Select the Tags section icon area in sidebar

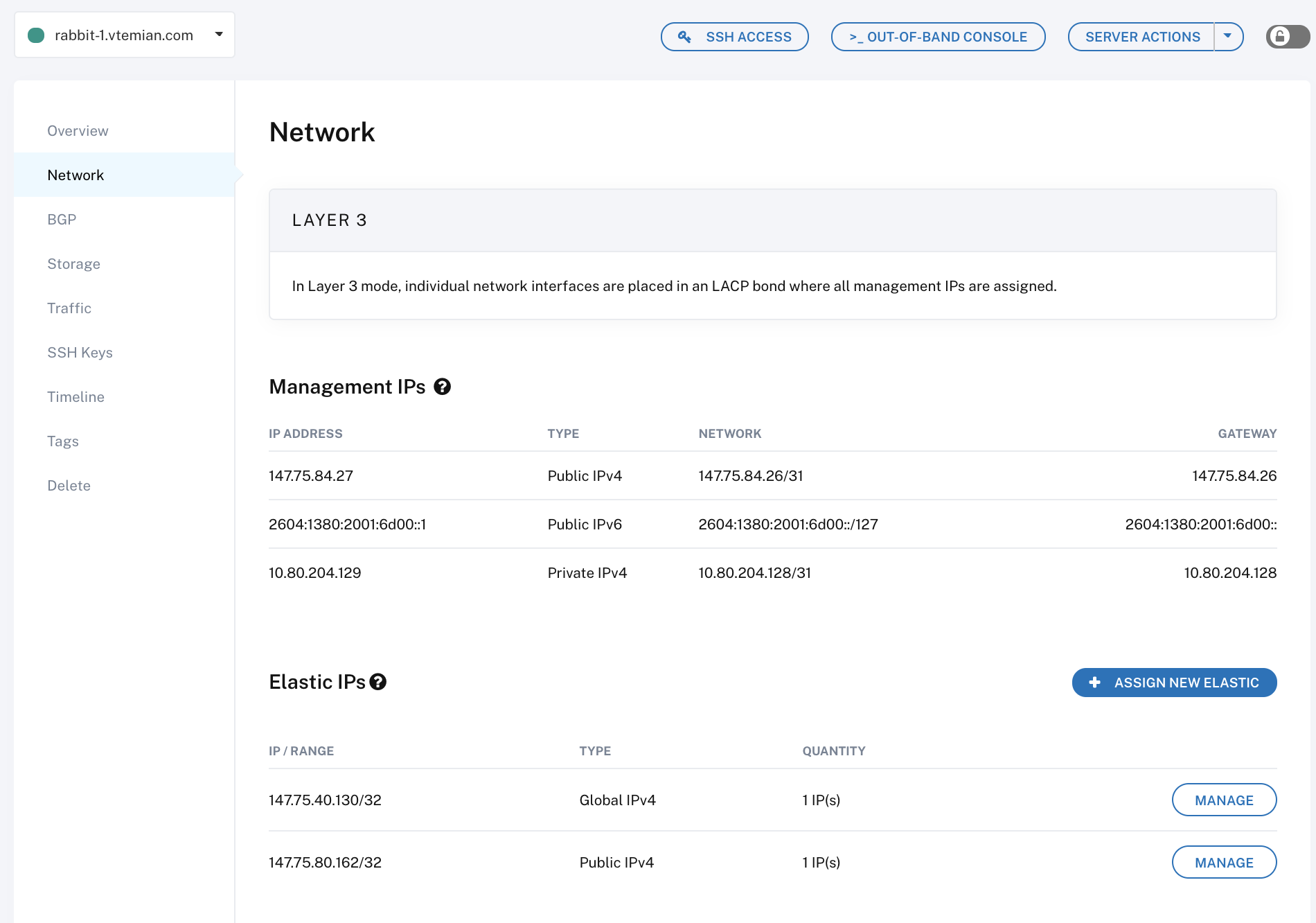(63, 441)
